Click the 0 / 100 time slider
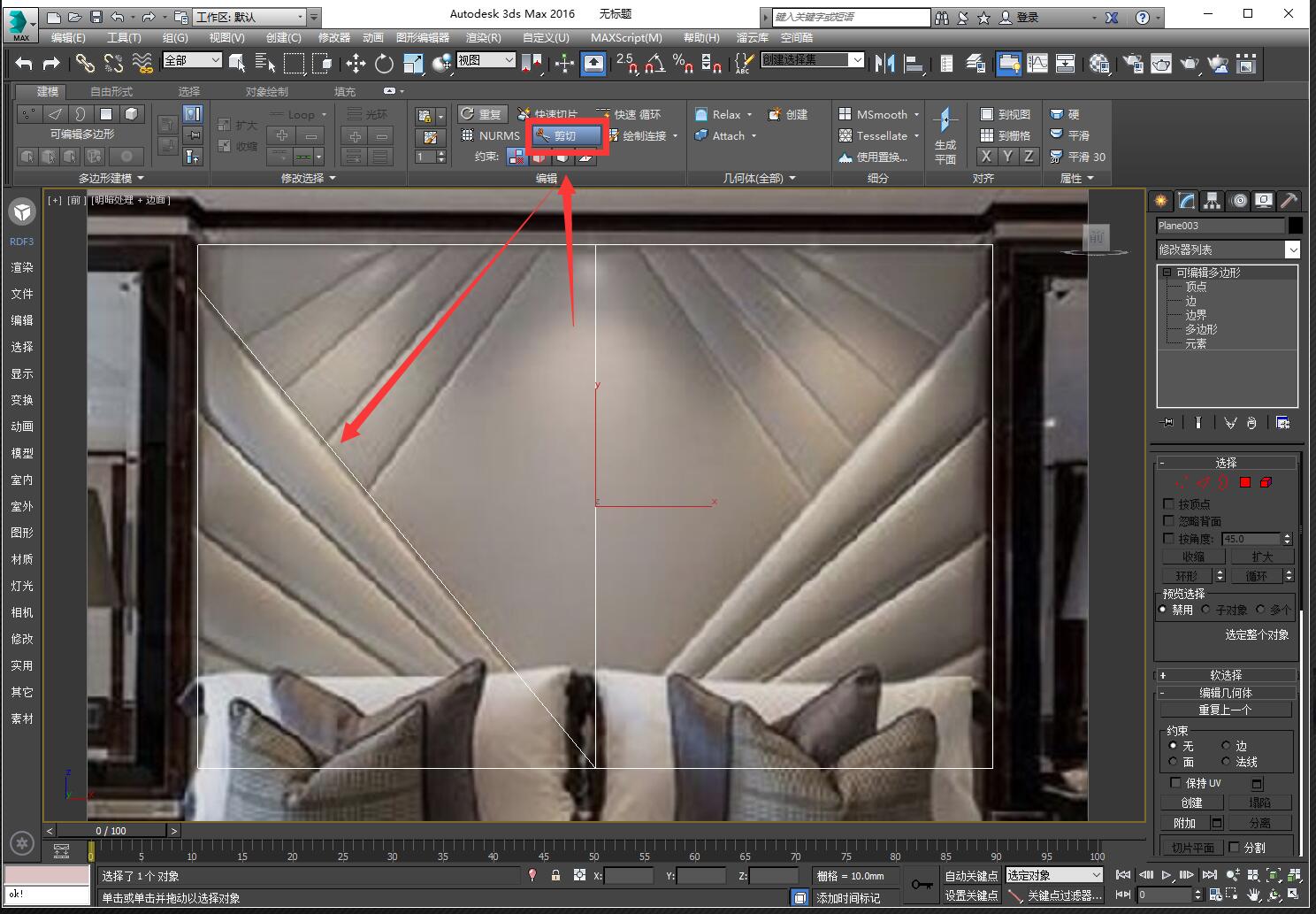The width and height of the screenshot is (1316, 914). [111, 831]
